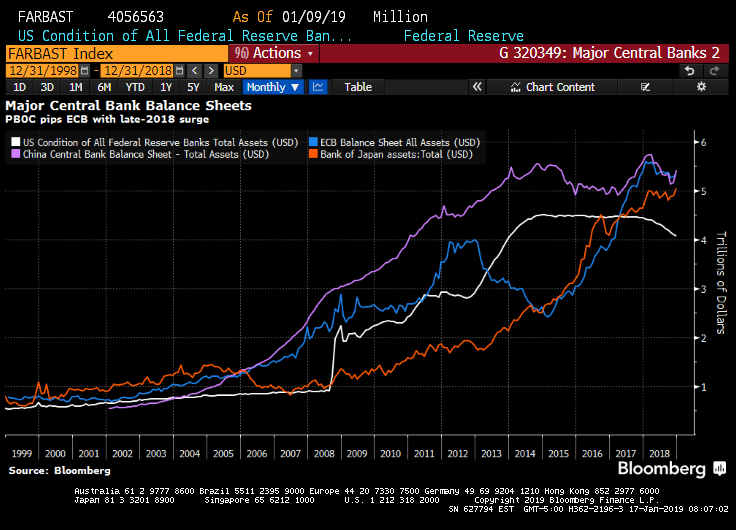736x530 pixels.
Task: Click the 1999 x-axis year label
Action: 22,453
